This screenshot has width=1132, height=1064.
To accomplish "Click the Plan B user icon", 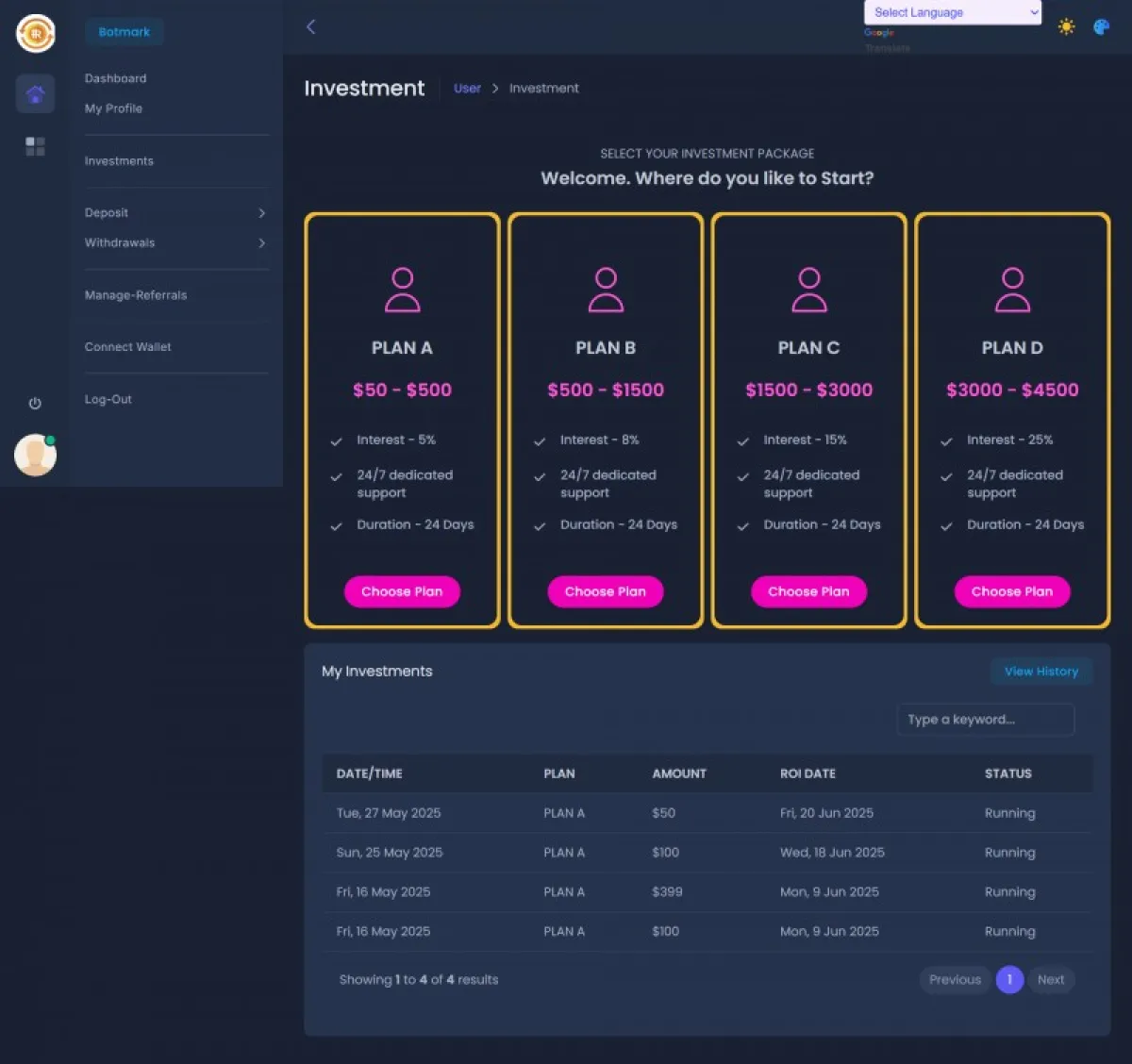I will (606, 290).
